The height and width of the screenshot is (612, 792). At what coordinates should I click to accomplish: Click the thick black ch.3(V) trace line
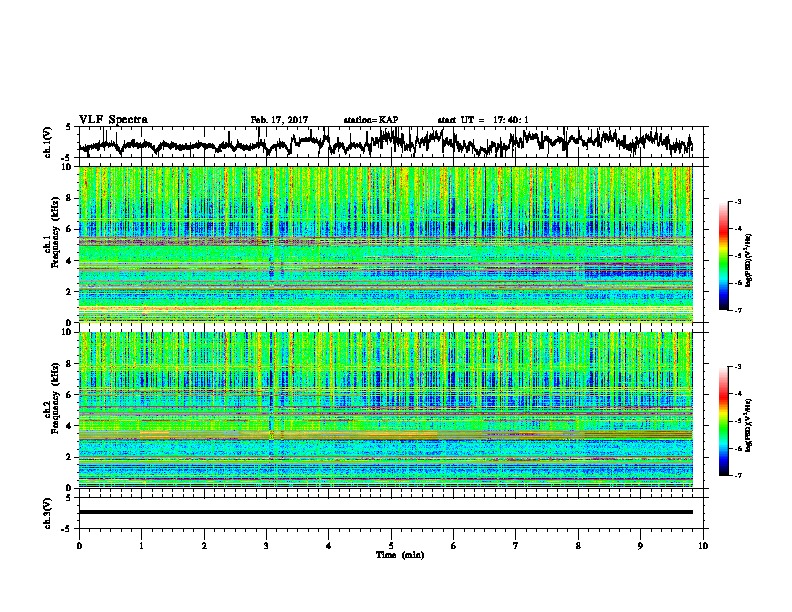click(386, 512)
